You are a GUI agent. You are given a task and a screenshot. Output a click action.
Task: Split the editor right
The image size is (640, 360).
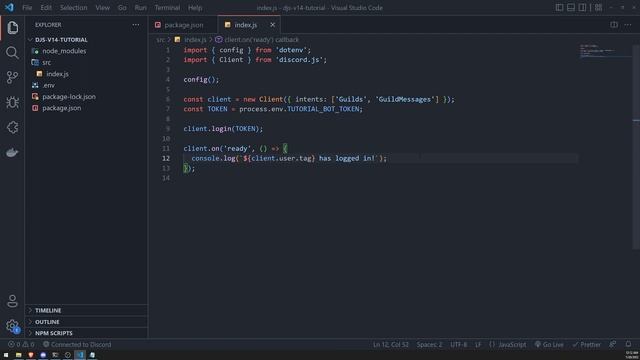[x=614, y=25]
